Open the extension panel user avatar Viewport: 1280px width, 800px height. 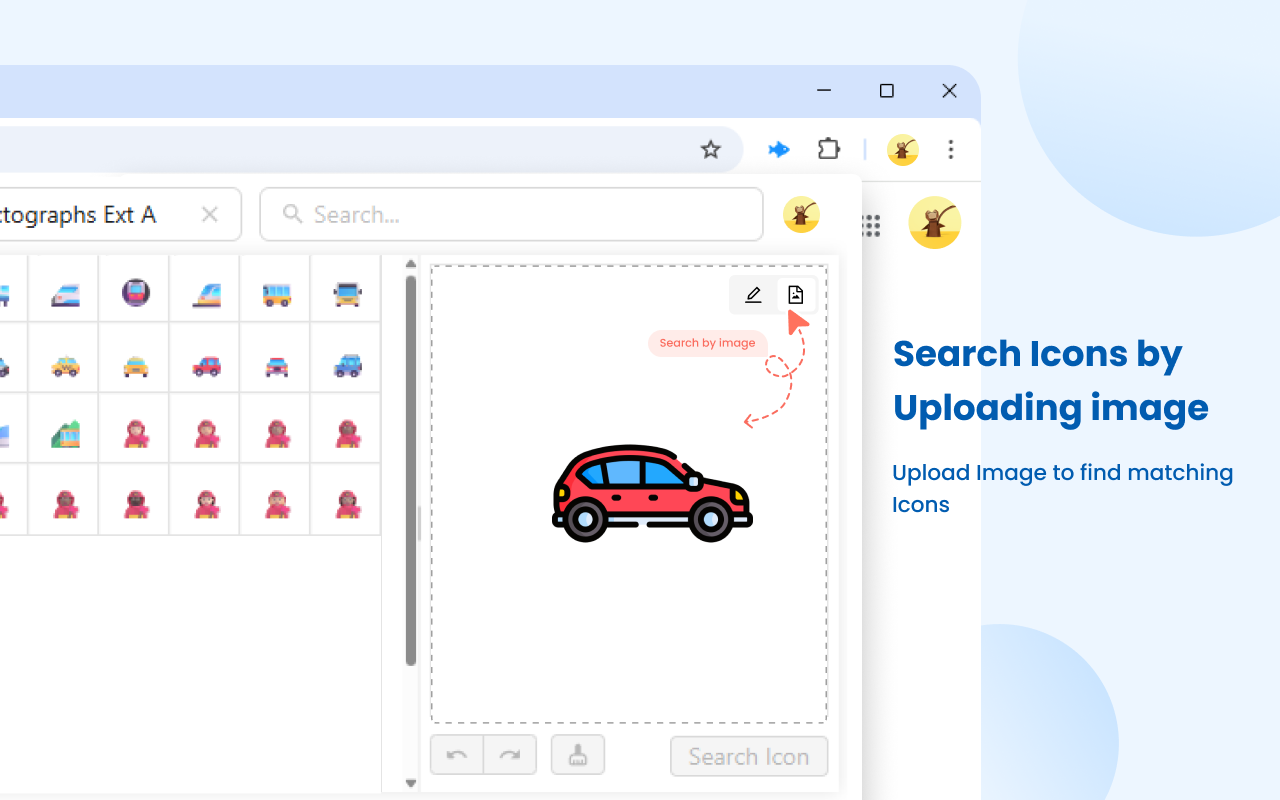click(x=801, y=214)
